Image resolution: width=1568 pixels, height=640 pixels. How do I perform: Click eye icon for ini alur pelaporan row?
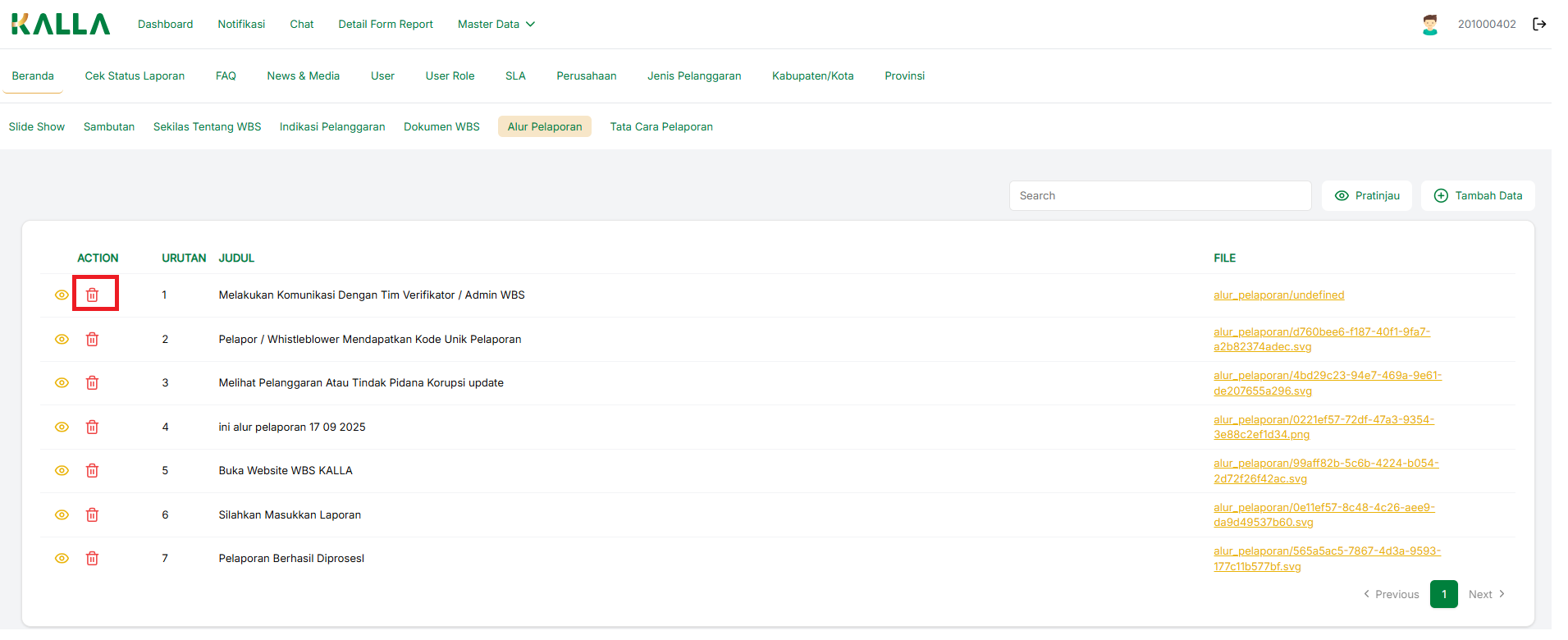(x=62, y=427)
